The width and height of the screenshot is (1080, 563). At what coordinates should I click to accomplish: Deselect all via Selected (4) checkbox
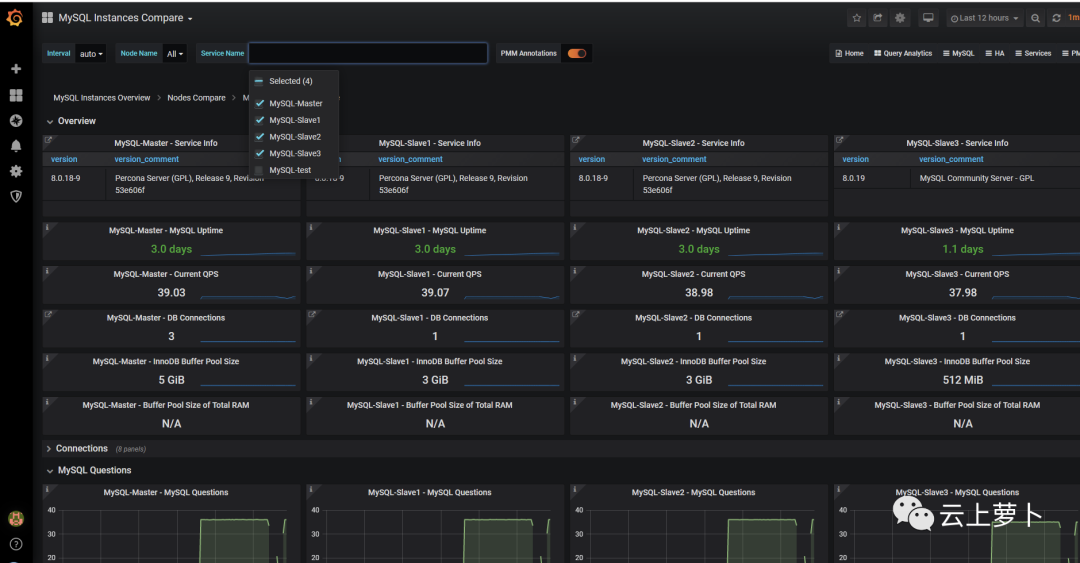(x=259, y=81)
